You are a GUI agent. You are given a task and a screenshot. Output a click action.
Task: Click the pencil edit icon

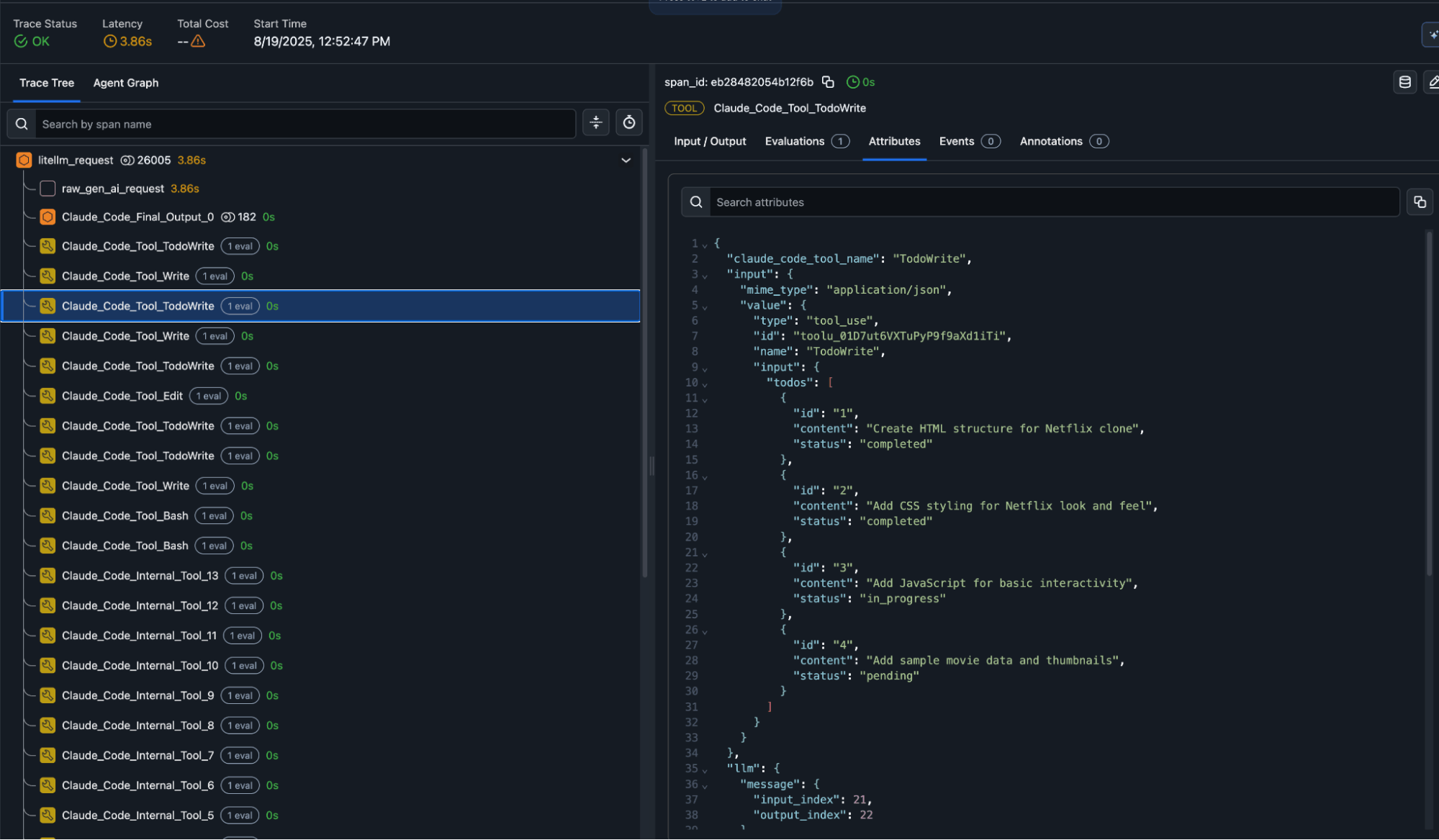tap(1433, 82)
